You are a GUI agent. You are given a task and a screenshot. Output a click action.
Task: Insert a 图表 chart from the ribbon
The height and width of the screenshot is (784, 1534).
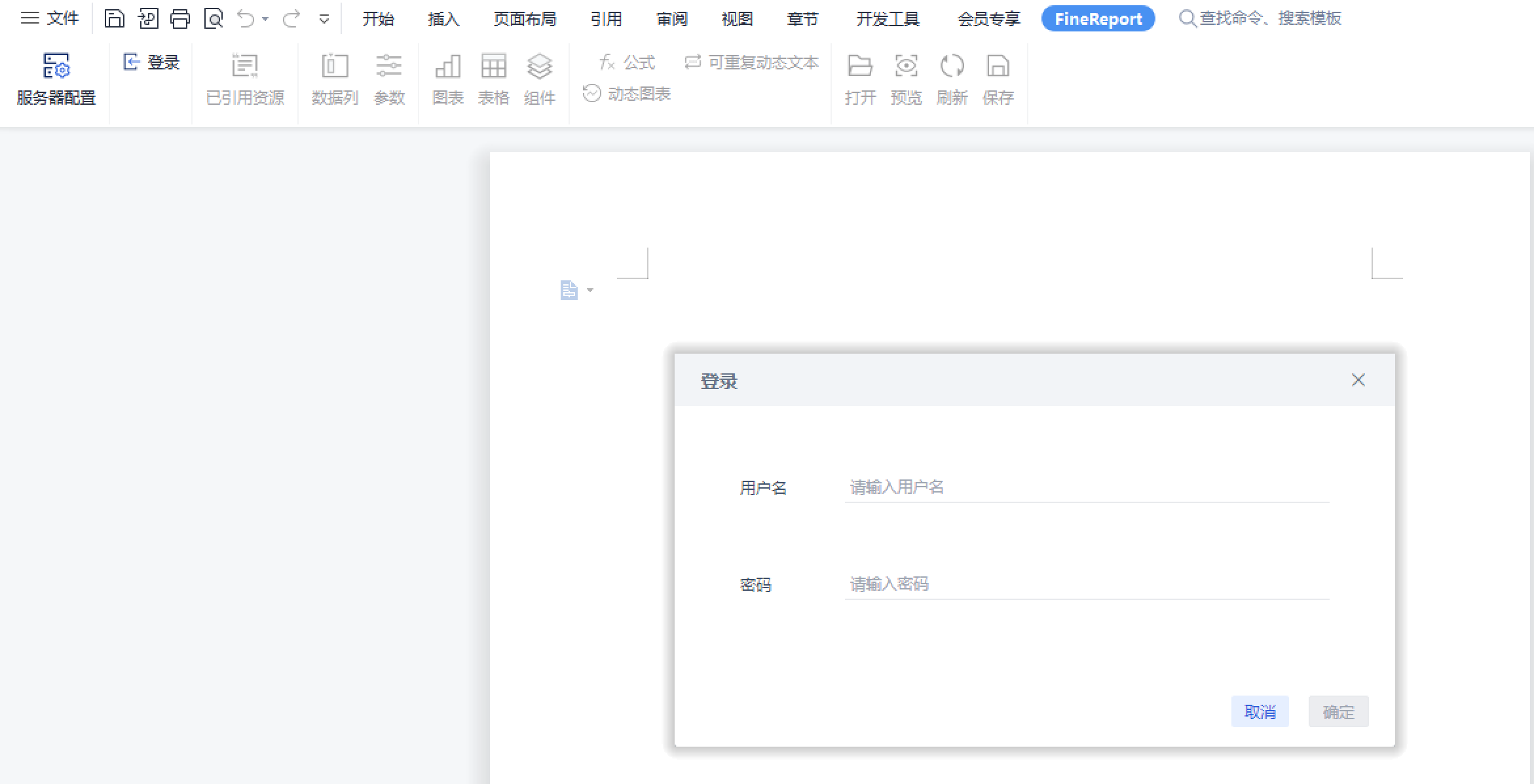click(x=448, y=66)
